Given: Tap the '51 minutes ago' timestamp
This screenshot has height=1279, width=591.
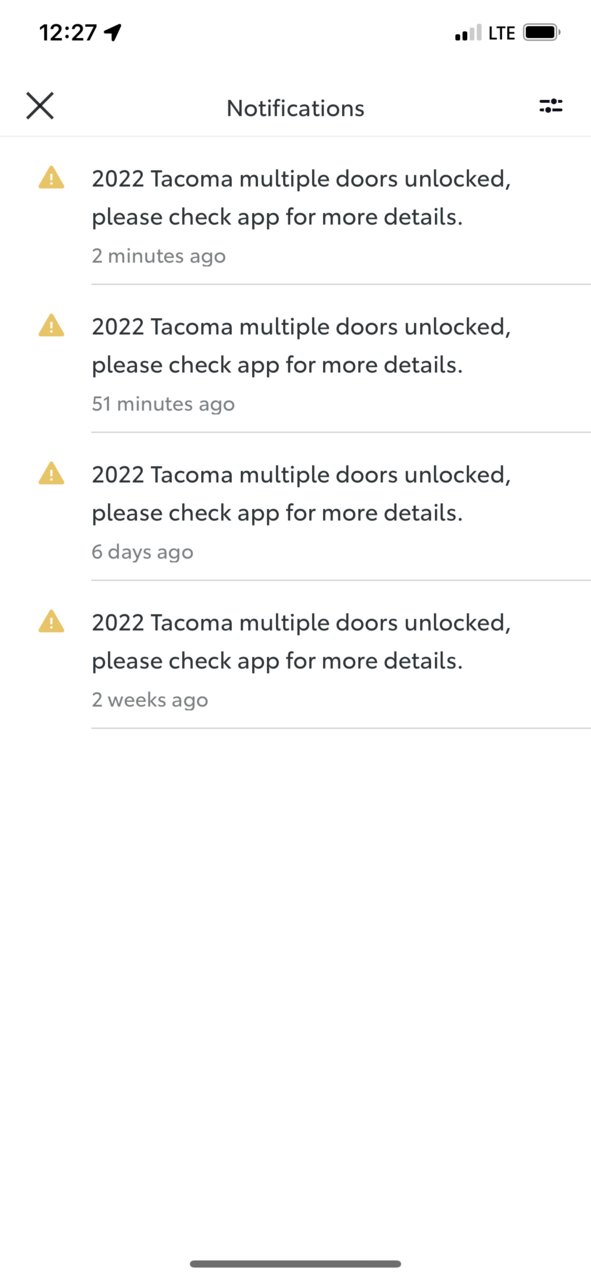Looking at the screenshot, I should point(163,404).
